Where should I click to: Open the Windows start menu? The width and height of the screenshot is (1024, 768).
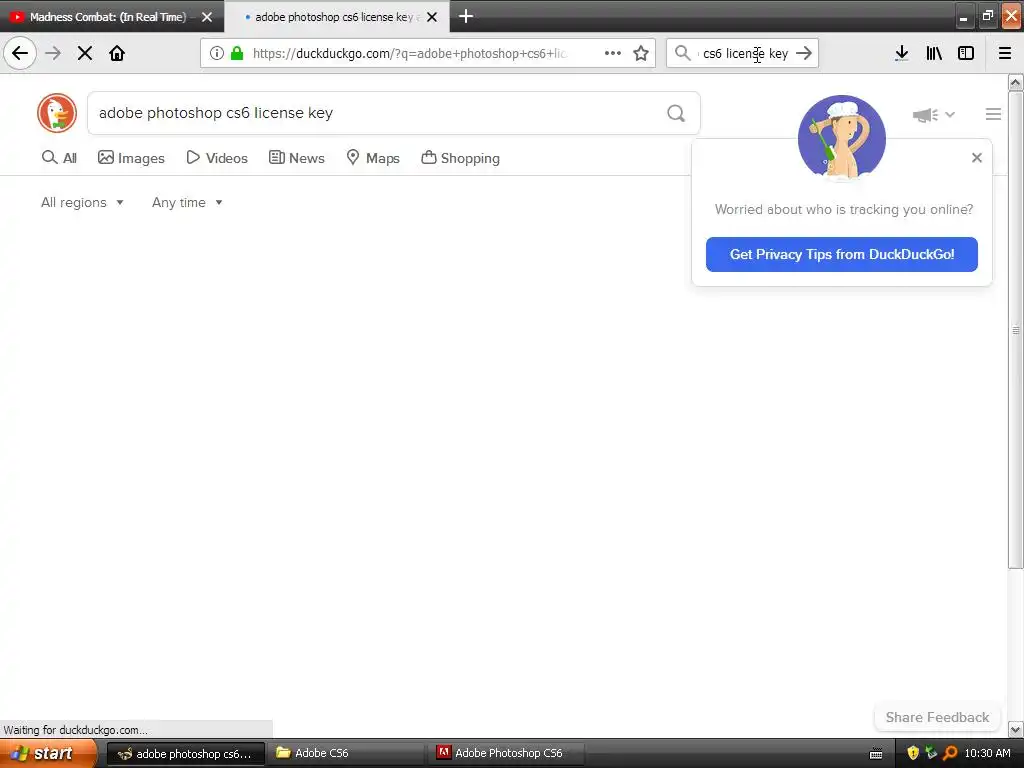coord(47,753)
